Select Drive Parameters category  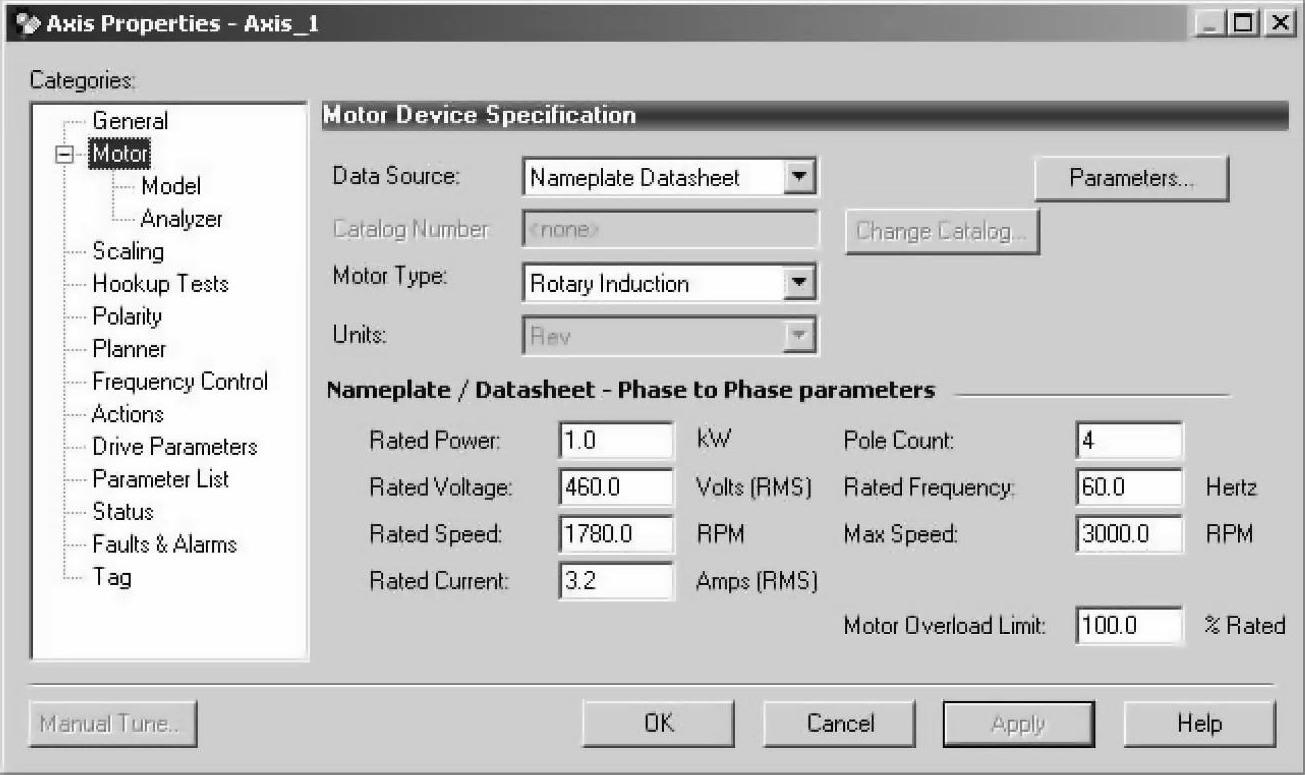pos(175,447)
